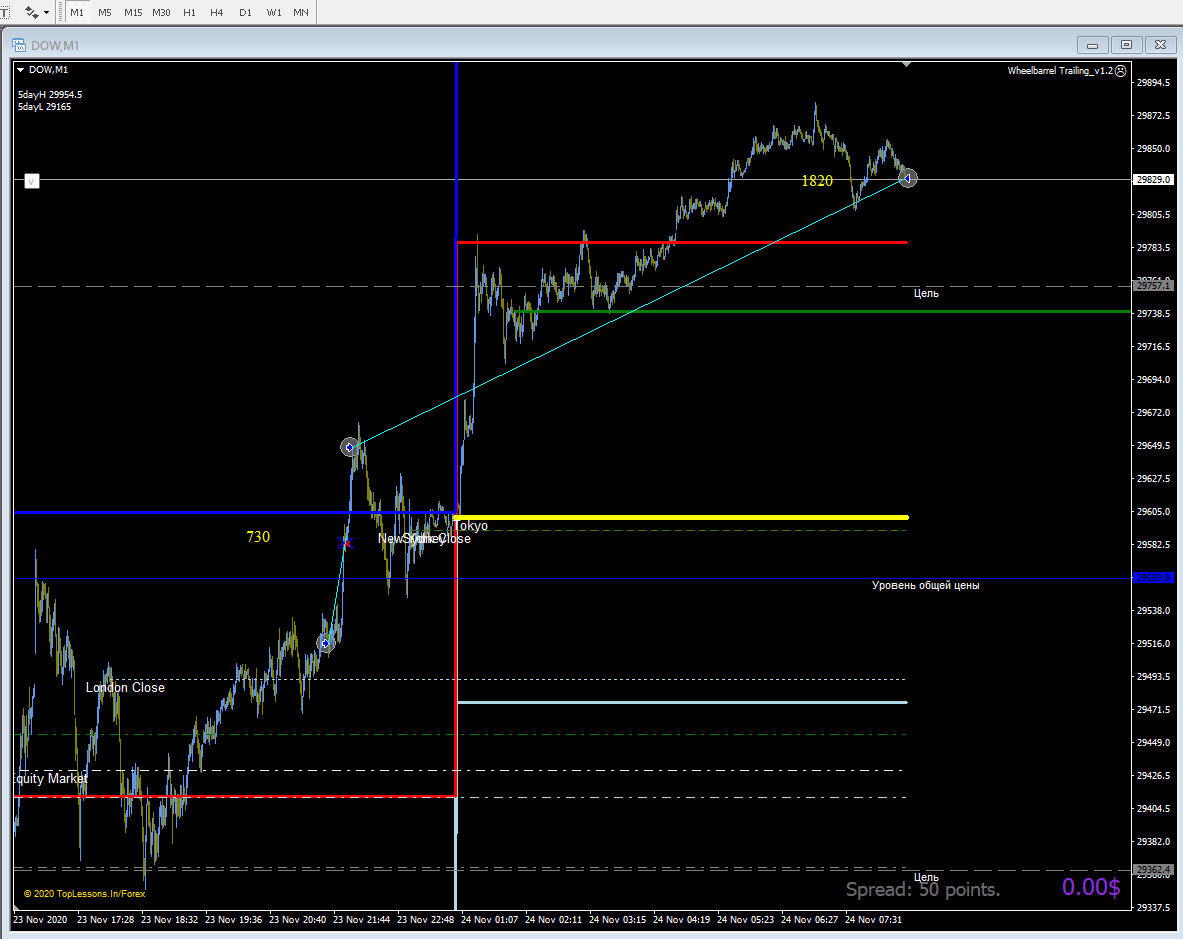The width and height of the screenshot is (1183, 939).
Task: Switch chart to M1 timeframe
Action: [x=77, y=12]
